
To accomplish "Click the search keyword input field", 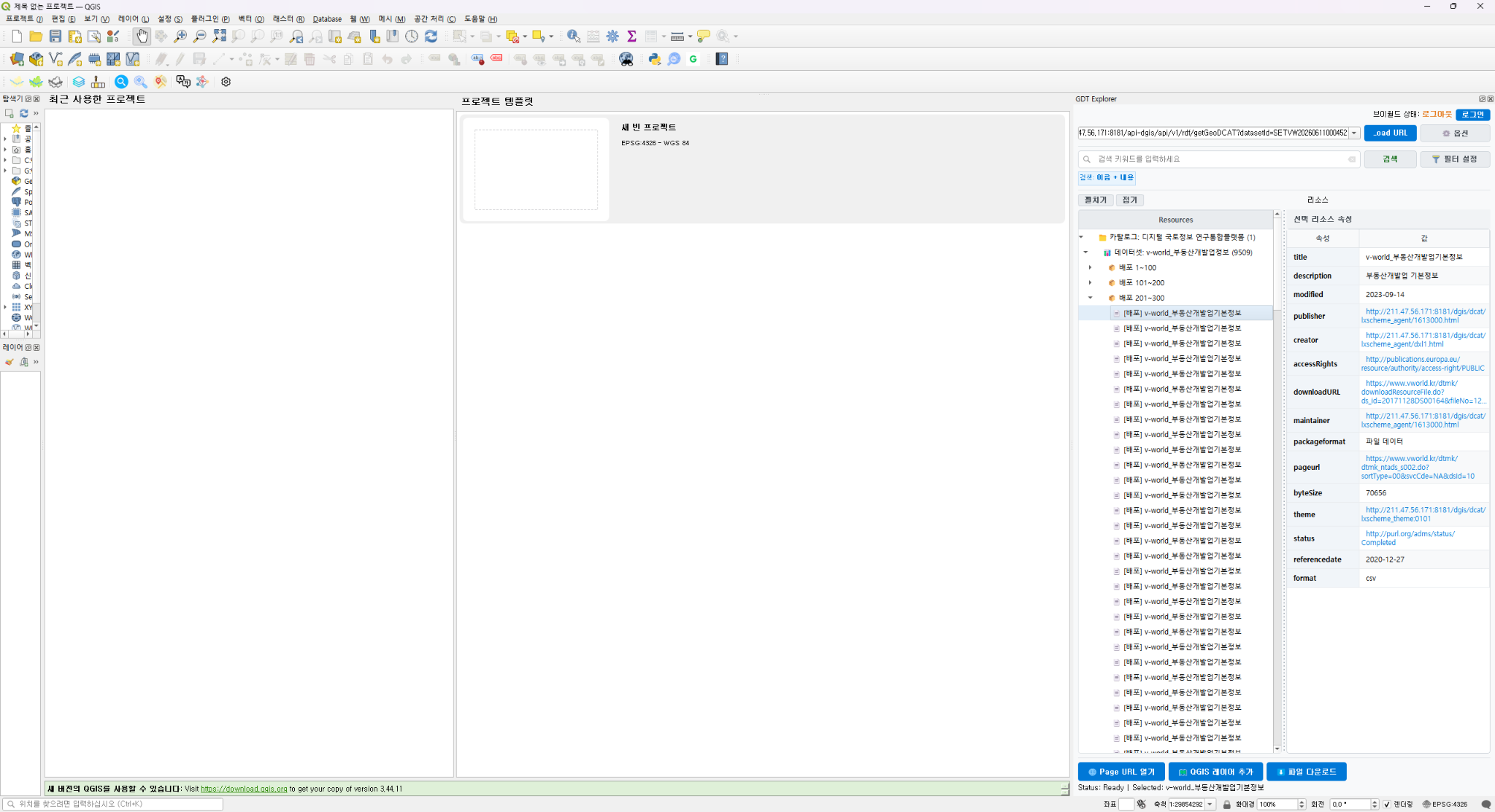I will [1219, 159].
